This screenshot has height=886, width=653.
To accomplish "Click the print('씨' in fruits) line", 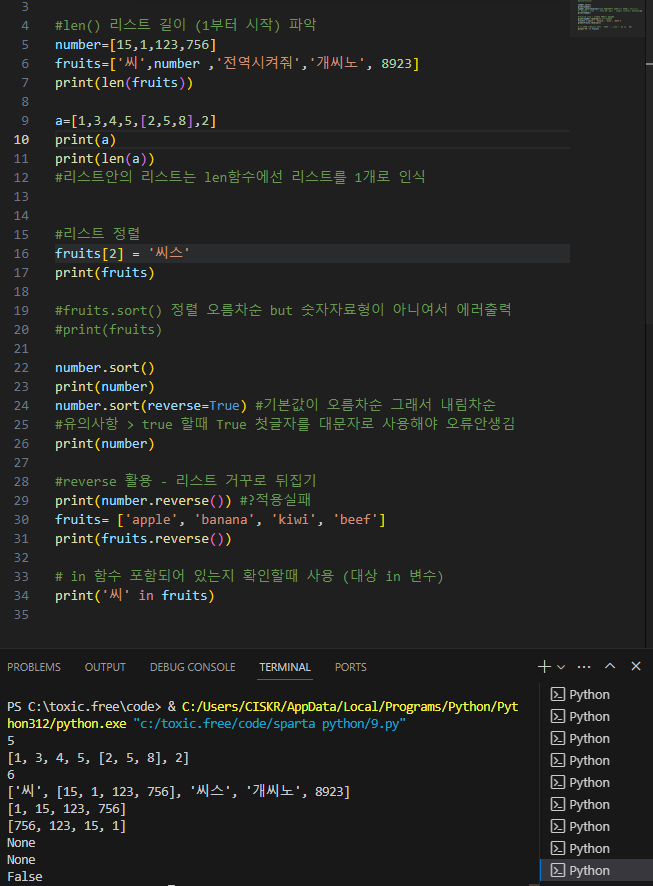I will pyautogui.click(x=134, y=596).
